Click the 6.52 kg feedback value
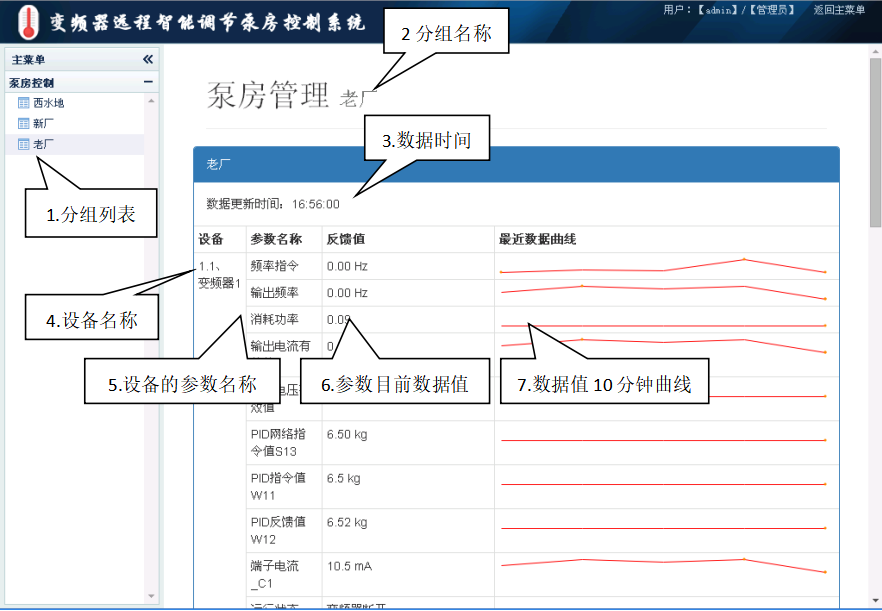The width and height of the screenshot is (882, 611). point(347,522)
